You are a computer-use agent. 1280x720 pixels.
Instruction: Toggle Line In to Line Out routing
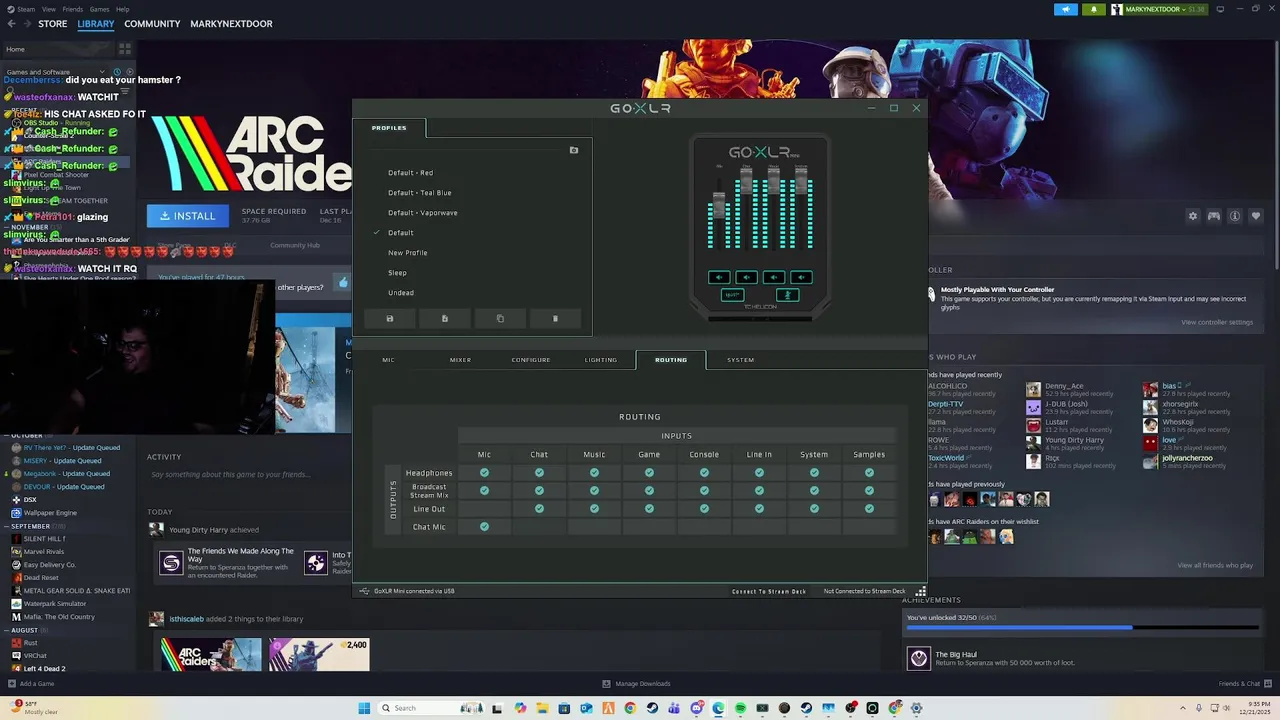pos(759,508)
